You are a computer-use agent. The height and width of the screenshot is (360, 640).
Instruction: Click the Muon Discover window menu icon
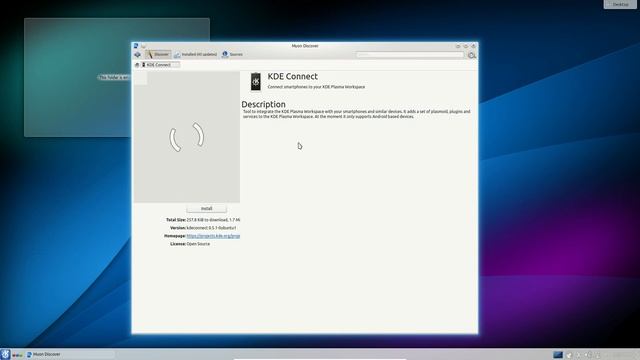click(x=136, y=46)
